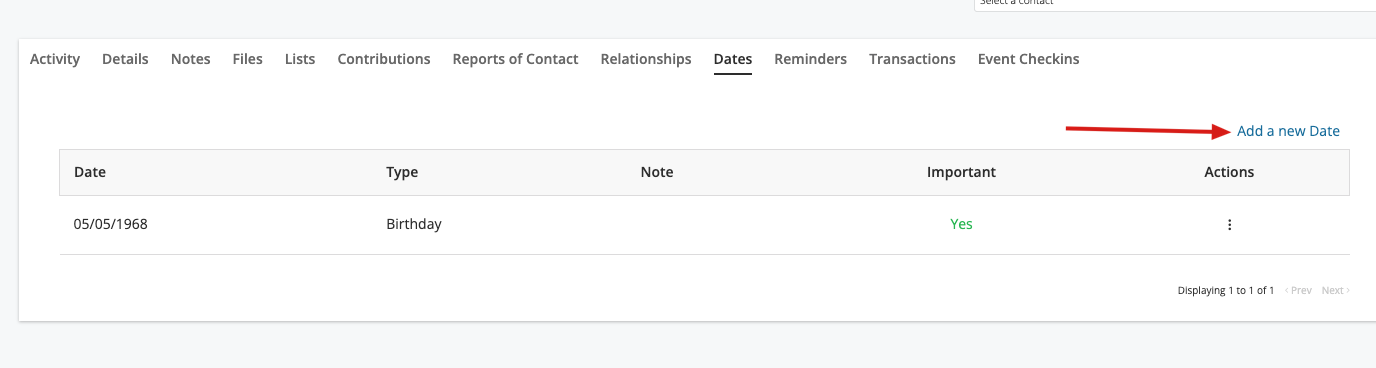Viewport: 1376px width, 368px height.
Task: Click the Prev pagination link
Action: point(1298,291)
